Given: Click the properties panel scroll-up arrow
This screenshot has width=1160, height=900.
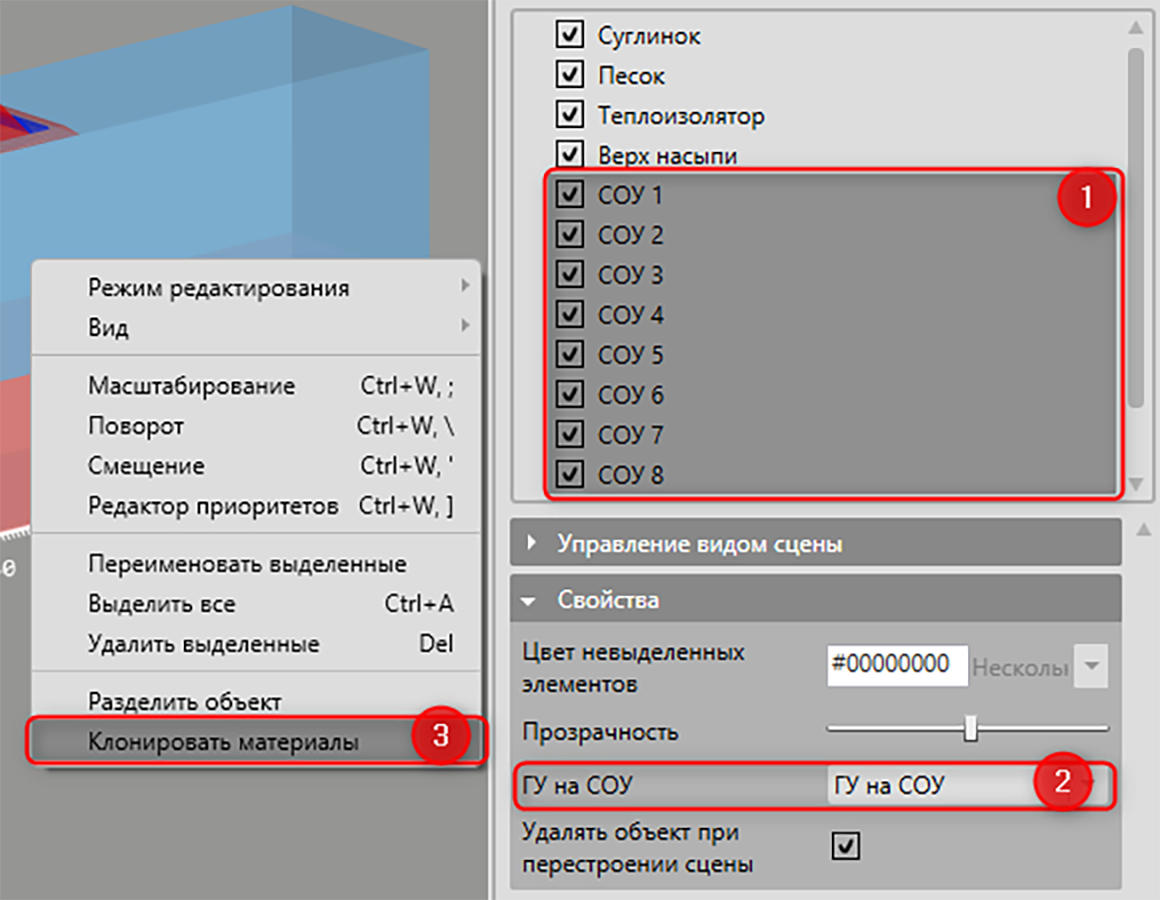Looking at the screenshot, I should (1143, 529).
